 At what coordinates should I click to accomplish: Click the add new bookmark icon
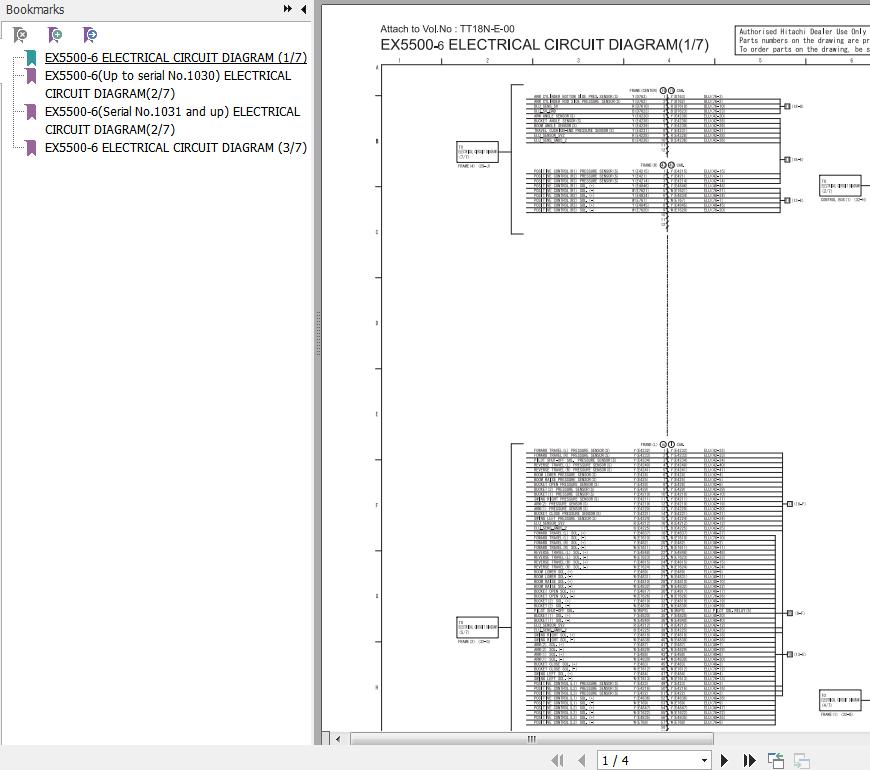click(x=55, y=36)
